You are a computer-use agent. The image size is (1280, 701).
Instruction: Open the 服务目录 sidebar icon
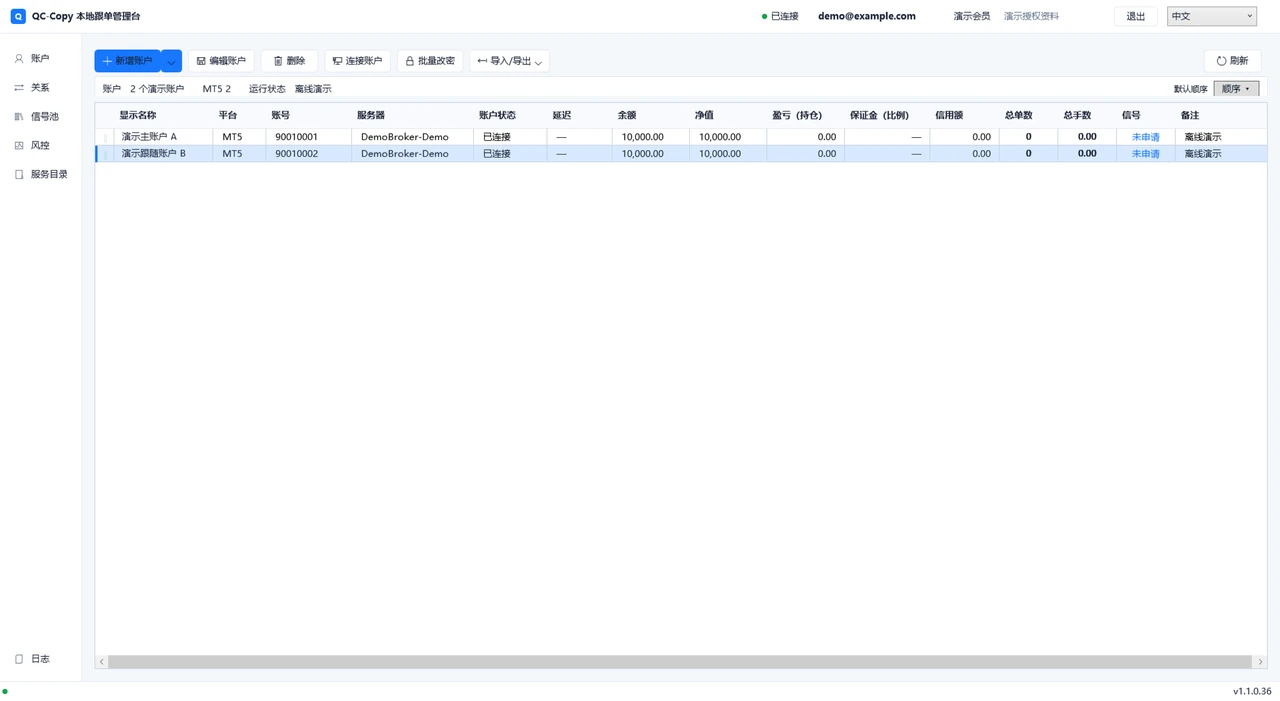click(x=19, y=174)
